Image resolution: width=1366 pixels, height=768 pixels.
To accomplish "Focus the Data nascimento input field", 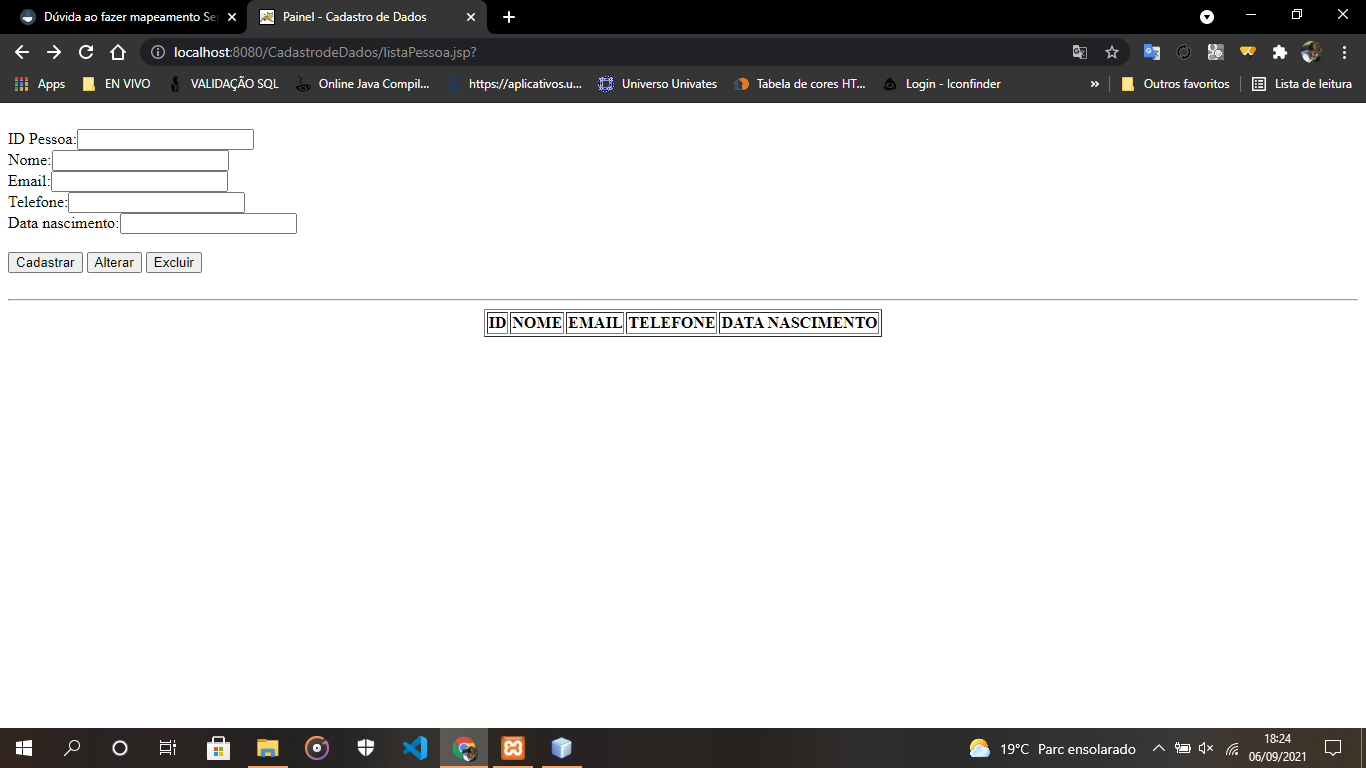I will (x=208, y=223).
